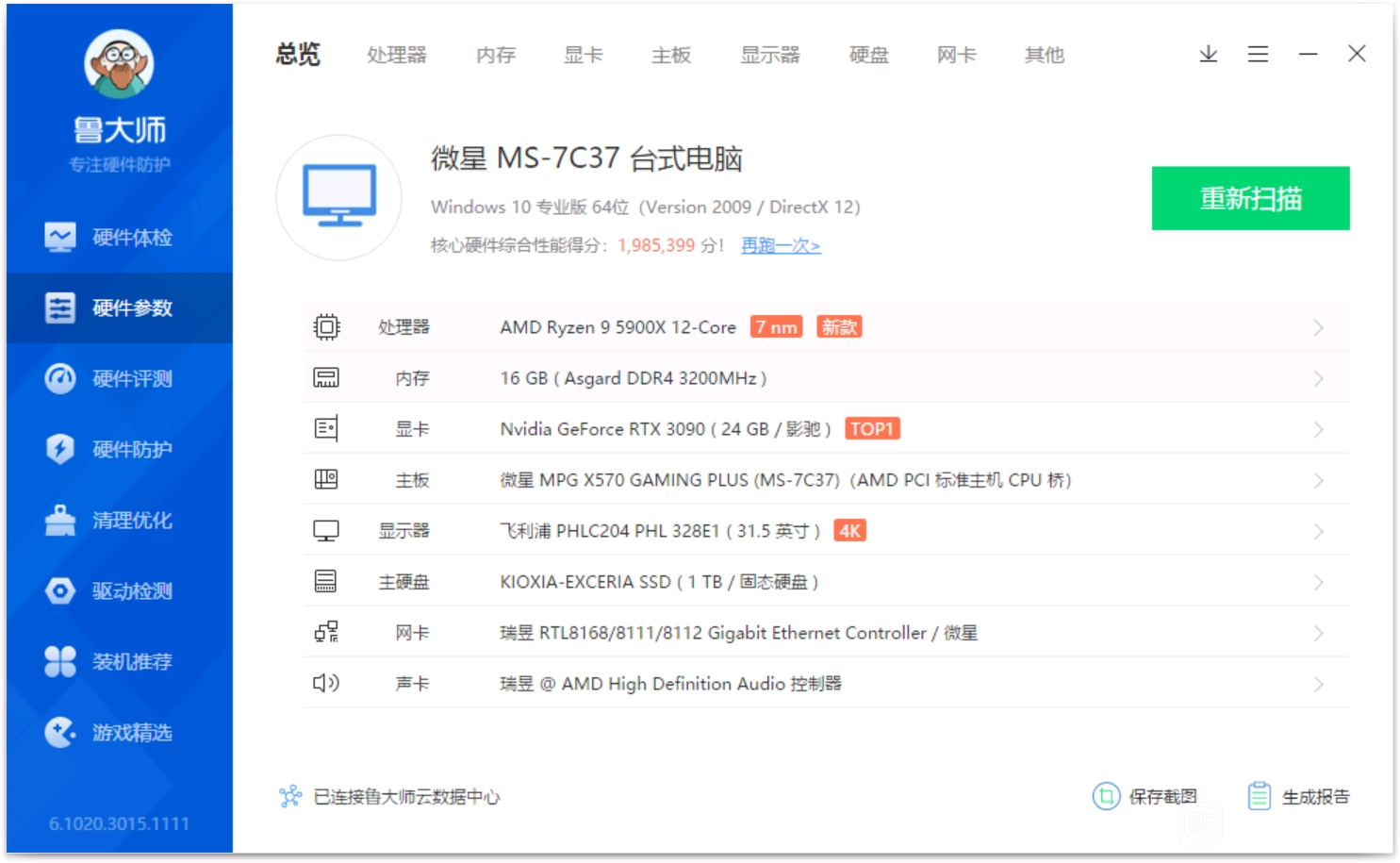This screenshot has height=863, width=1400.
Task: Click the TOP1 badge
Action: click(x=872, y=429)
